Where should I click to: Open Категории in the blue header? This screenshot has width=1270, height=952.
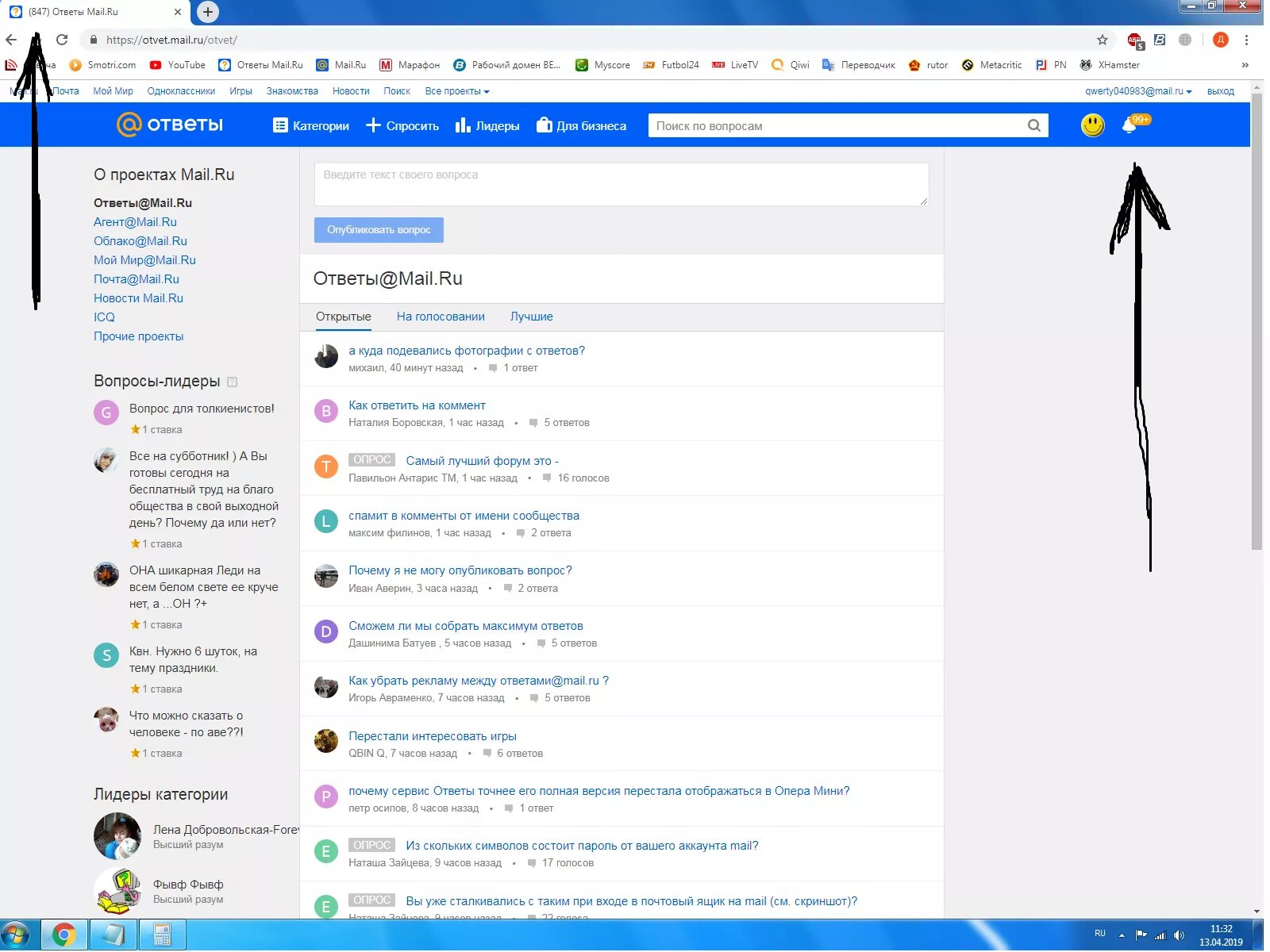pyautogui.click(x=311, y=125)
